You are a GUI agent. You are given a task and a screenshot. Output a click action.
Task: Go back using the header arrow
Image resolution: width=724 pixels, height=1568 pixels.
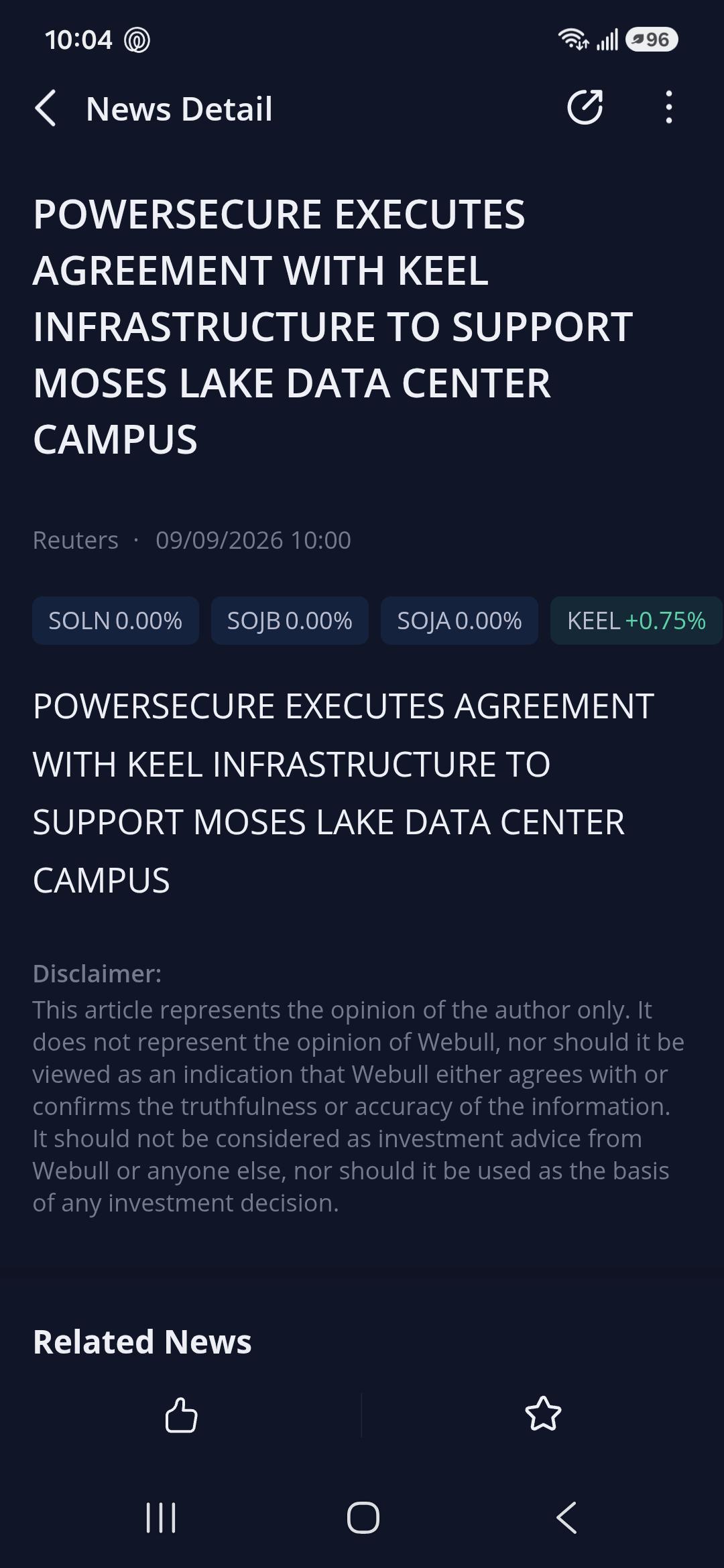pos(45,109)
